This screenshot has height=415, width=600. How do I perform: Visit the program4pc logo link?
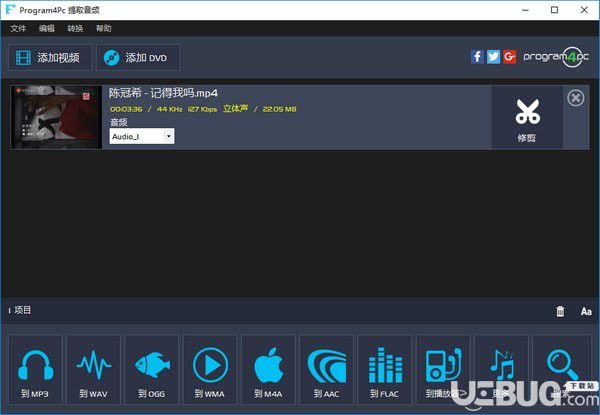tap(556, 57)
